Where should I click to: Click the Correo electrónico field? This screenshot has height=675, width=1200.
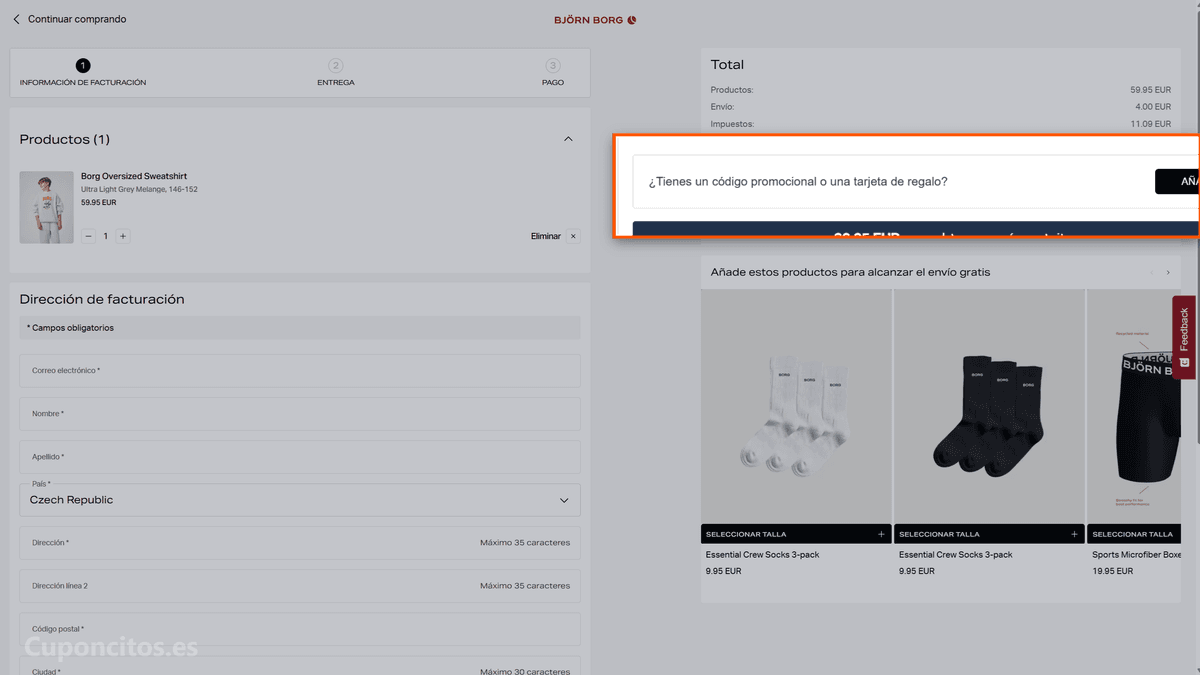[300, 370]
